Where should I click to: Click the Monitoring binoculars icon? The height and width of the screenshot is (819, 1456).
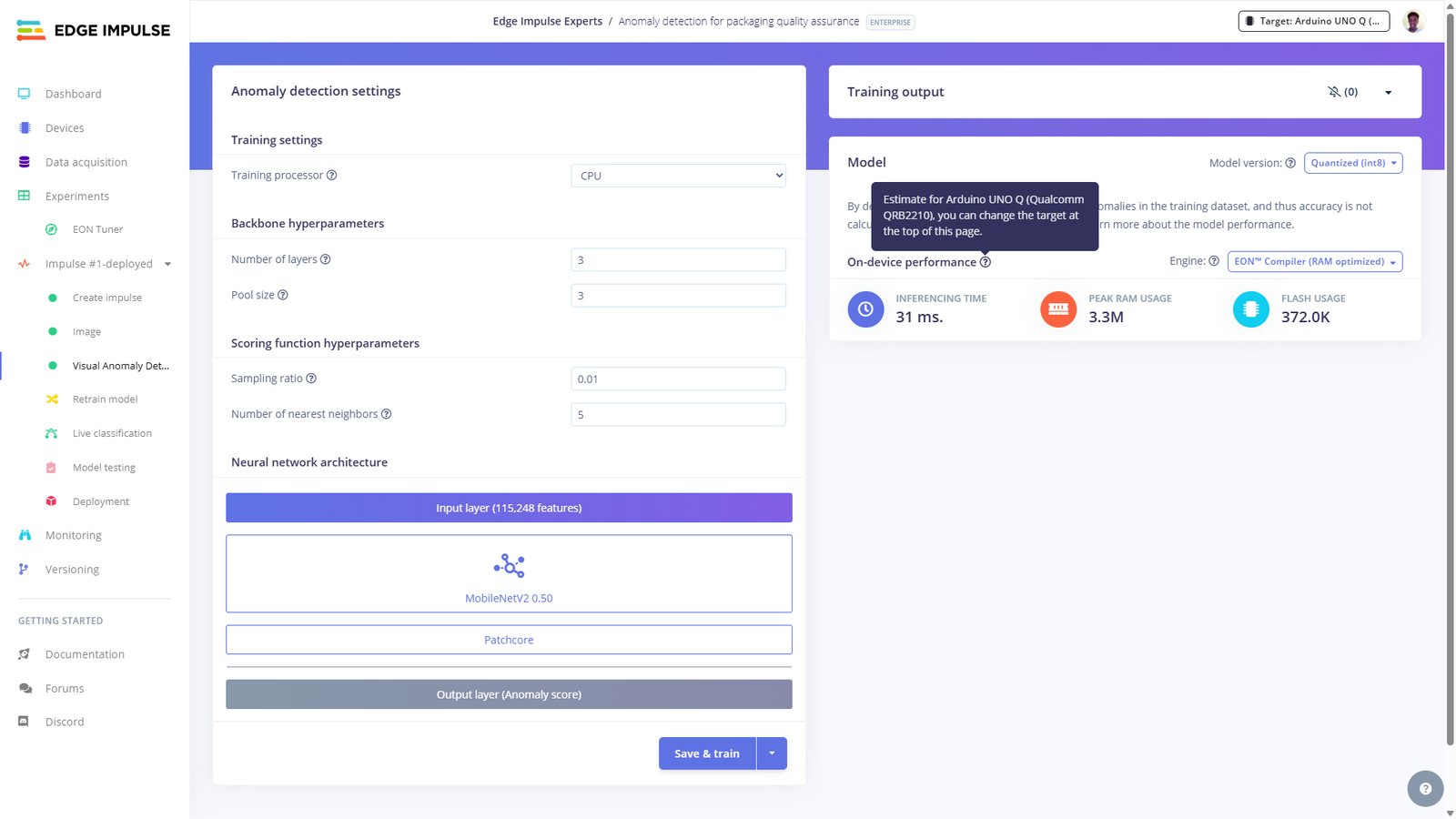click(x=25, y=535)
